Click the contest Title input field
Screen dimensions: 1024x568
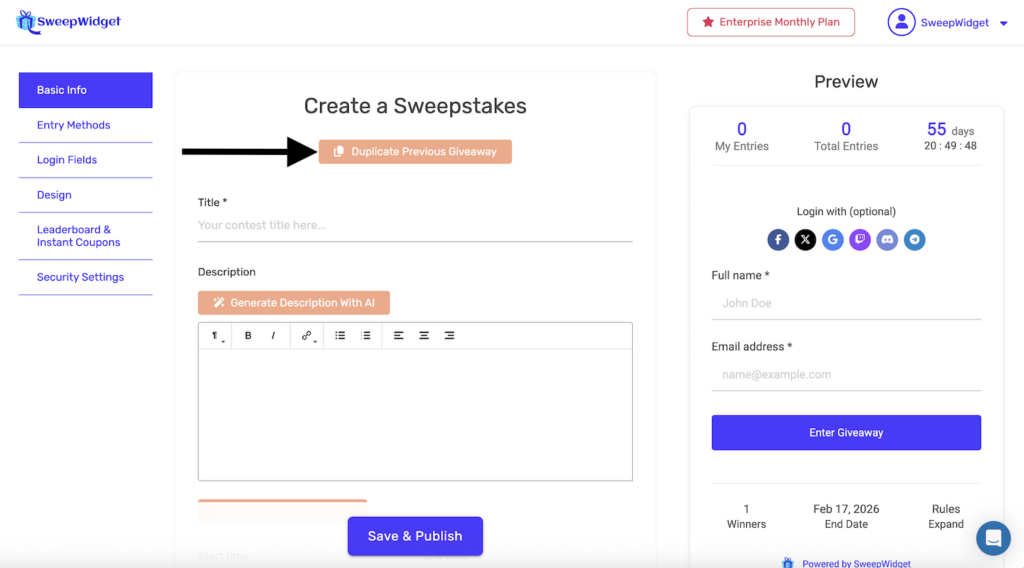[415, 226]
